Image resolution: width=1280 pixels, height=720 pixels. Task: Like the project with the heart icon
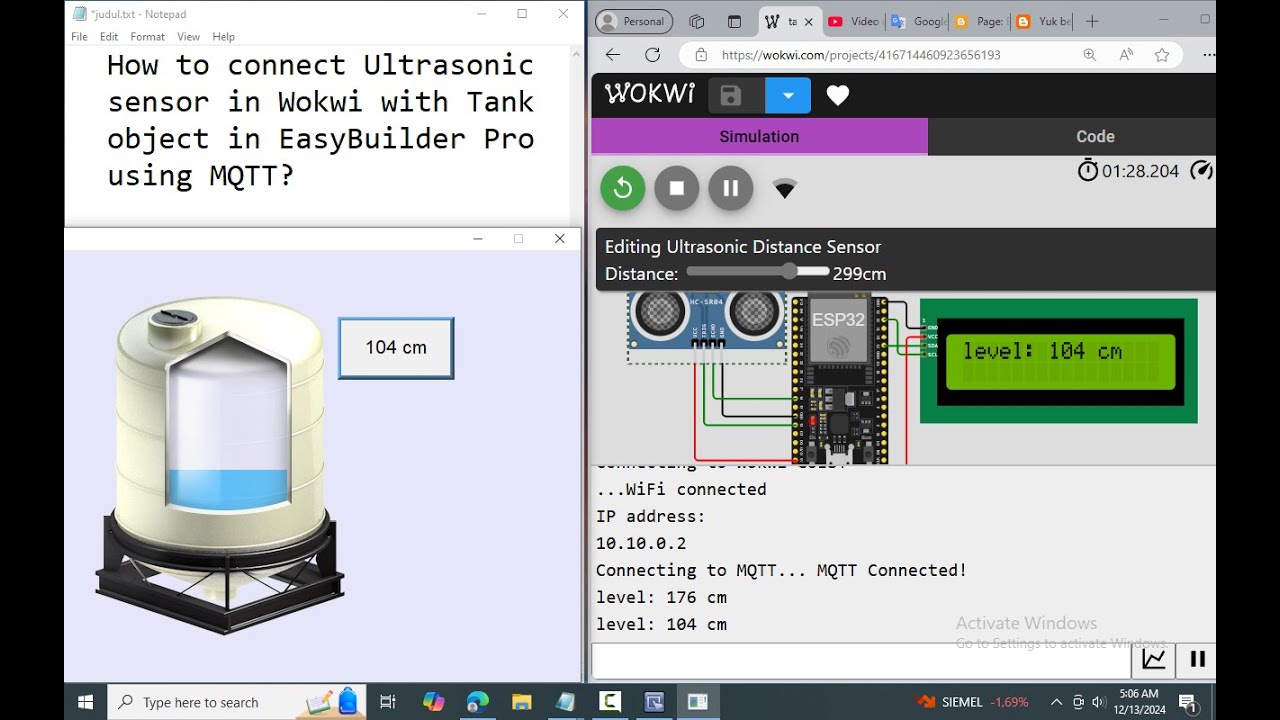(838, 95)
